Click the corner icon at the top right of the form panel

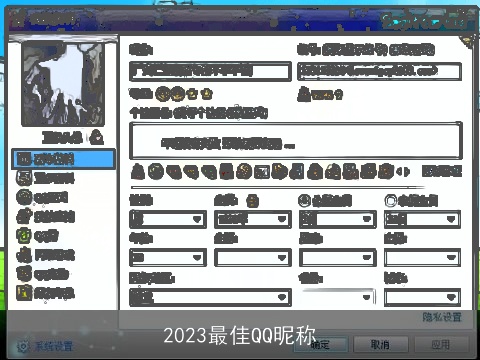[467, 42]
